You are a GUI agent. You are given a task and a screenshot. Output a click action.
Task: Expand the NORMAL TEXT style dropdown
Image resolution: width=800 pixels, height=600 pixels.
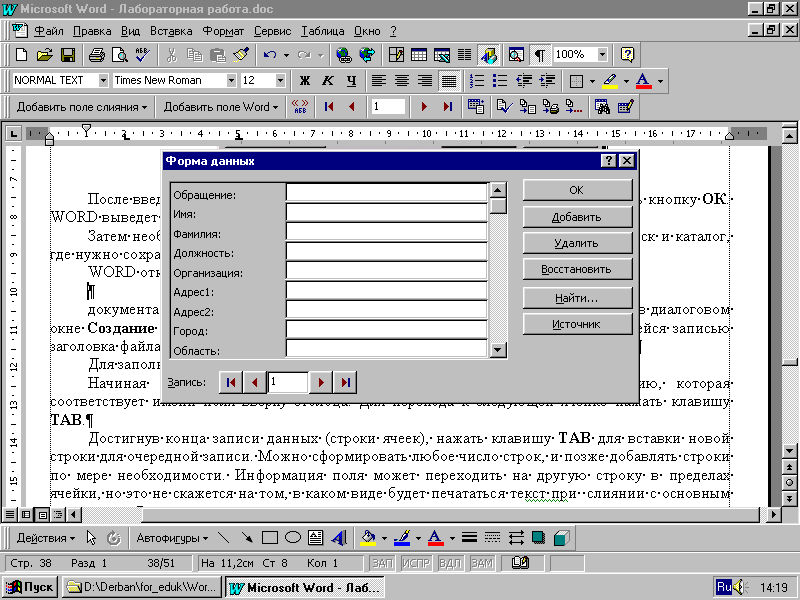(x=103, y=81)
